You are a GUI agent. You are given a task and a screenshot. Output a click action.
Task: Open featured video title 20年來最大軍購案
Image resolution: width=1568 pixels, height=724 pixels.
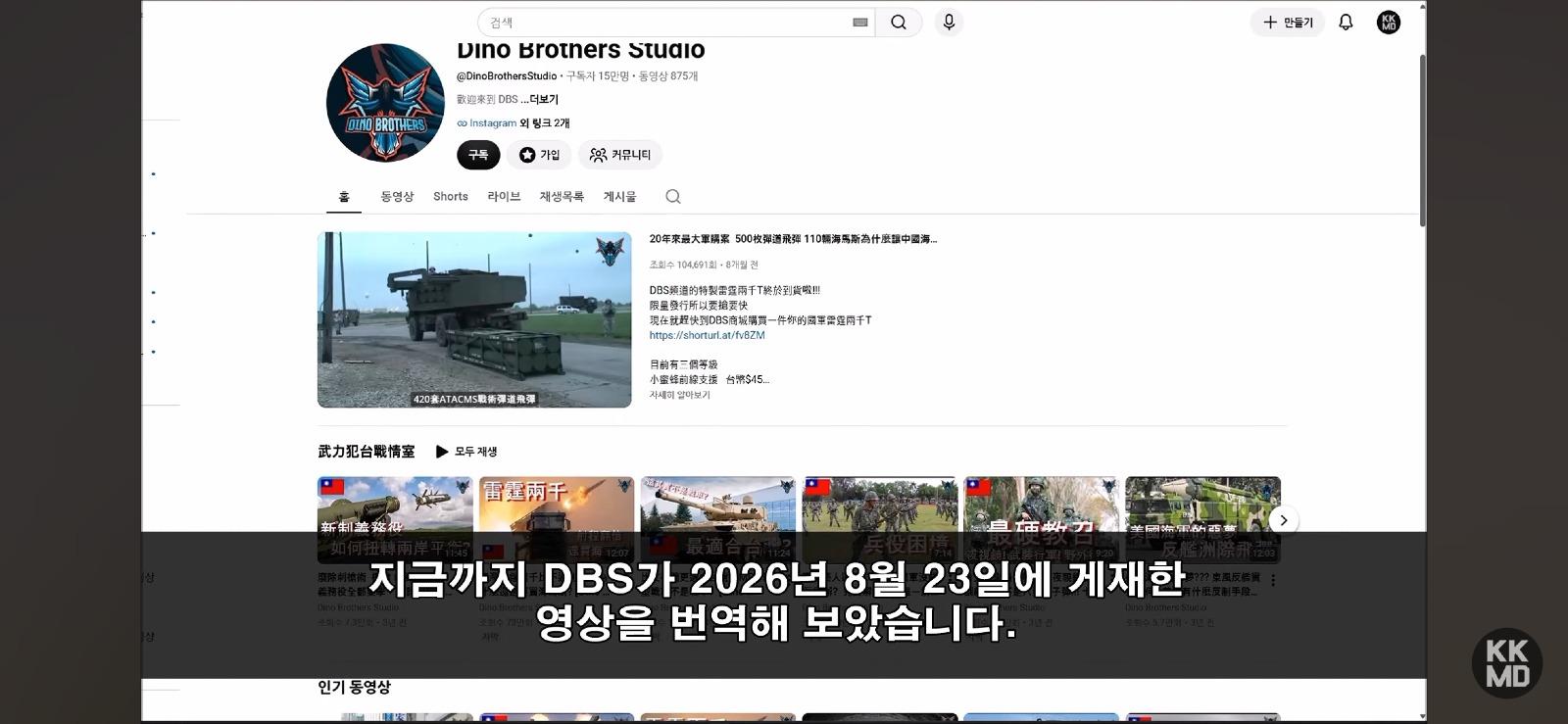793,239
